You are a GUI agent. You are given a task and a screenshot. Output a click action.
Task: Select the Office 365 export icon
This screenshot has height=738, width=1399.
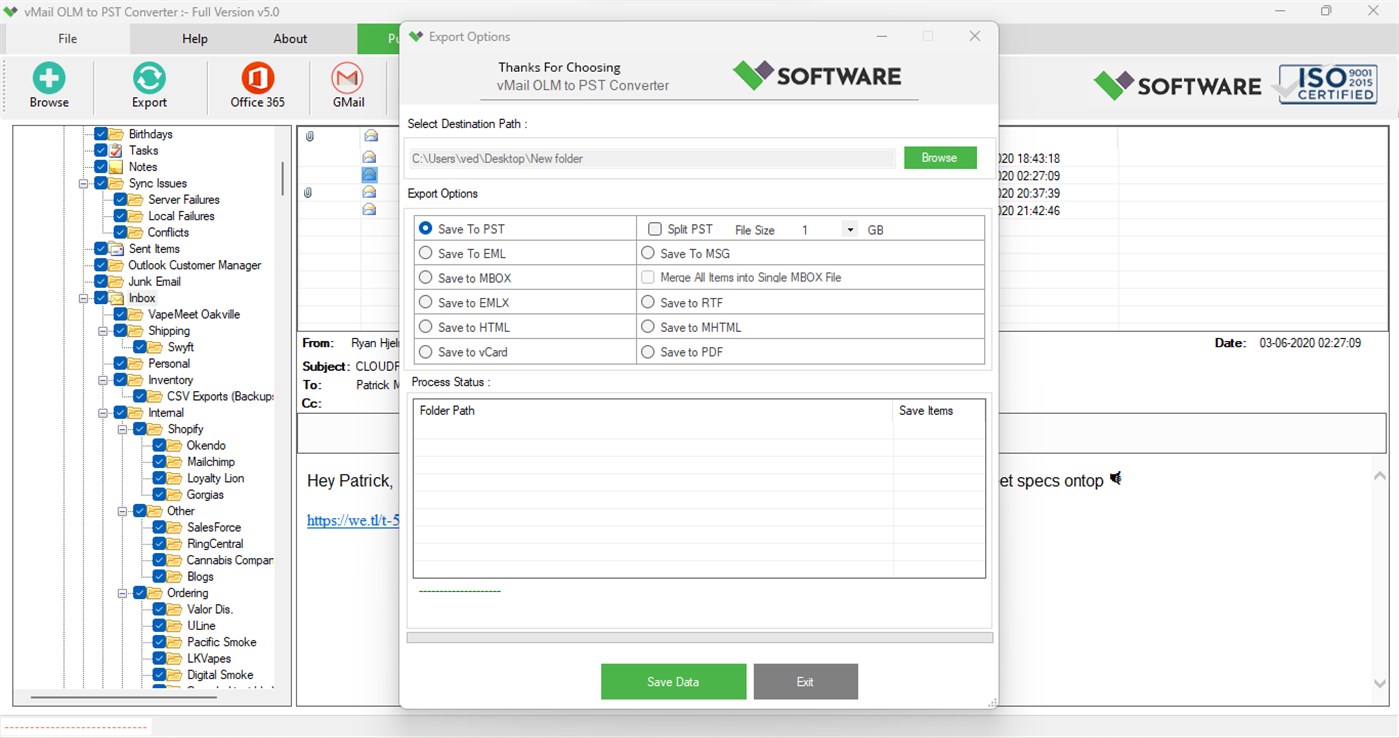tap(257, 86)
